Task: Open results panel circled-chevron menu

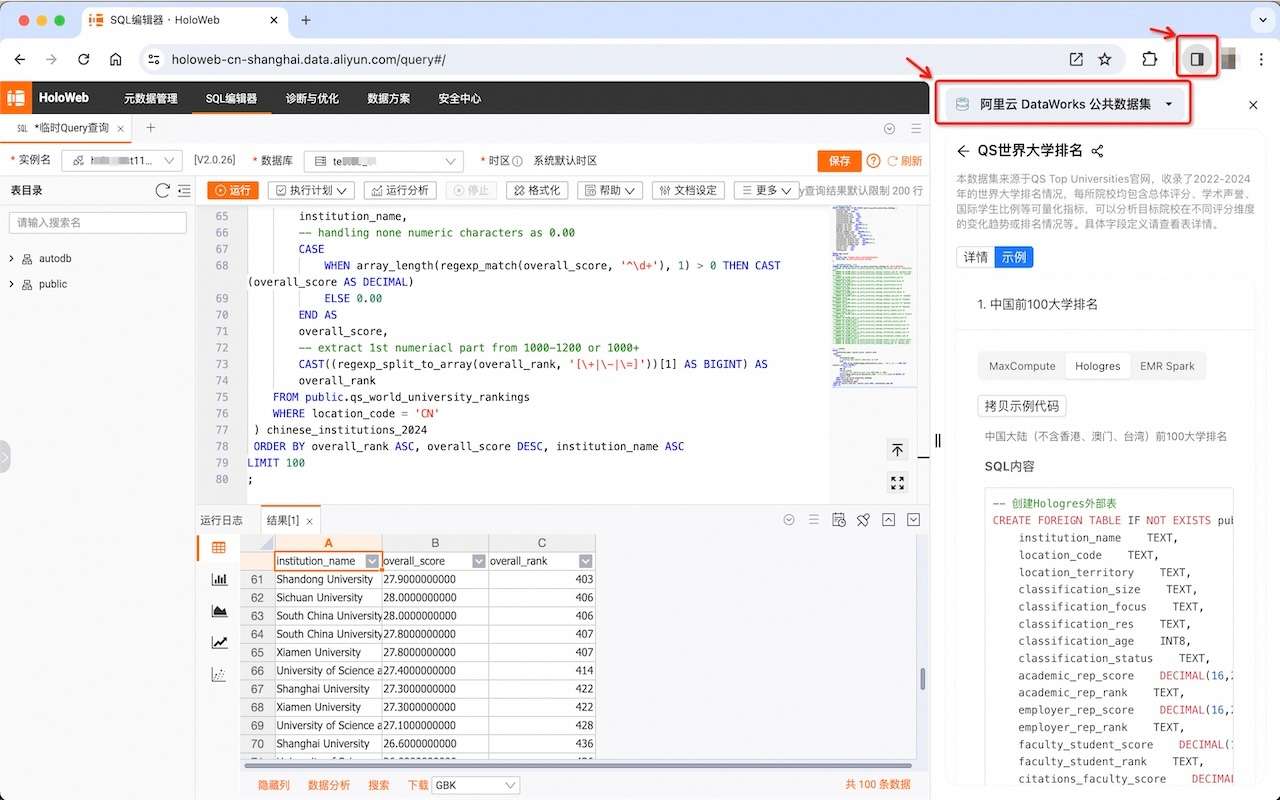Action: click(789, 520)
